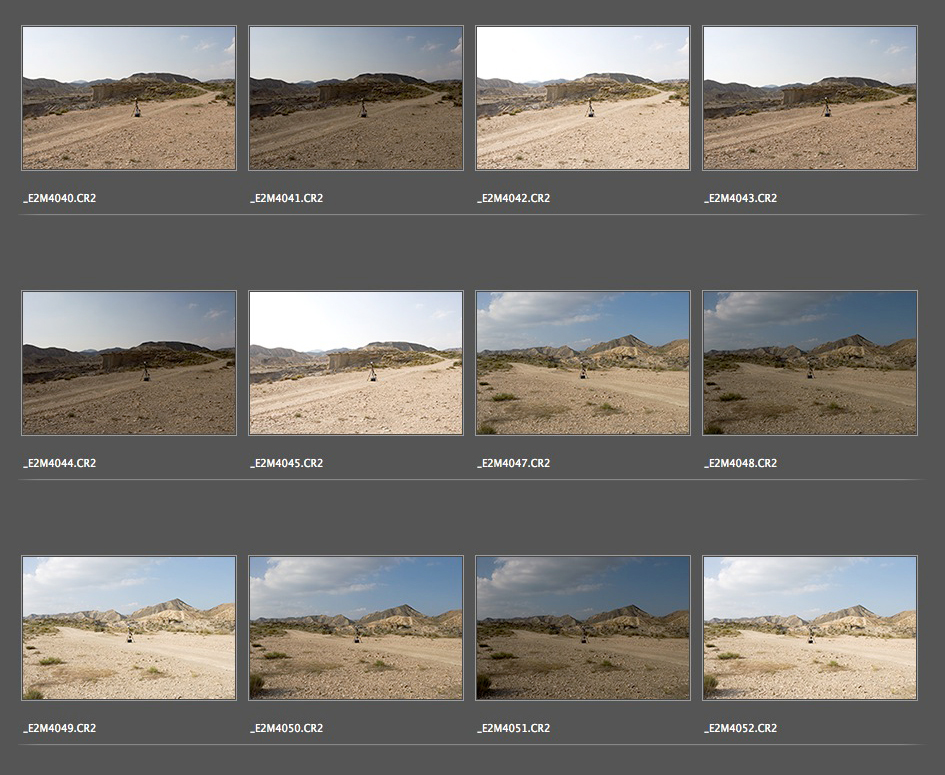Choose the _E2M4049.CR2 photo thumbnail

point(129,628)
